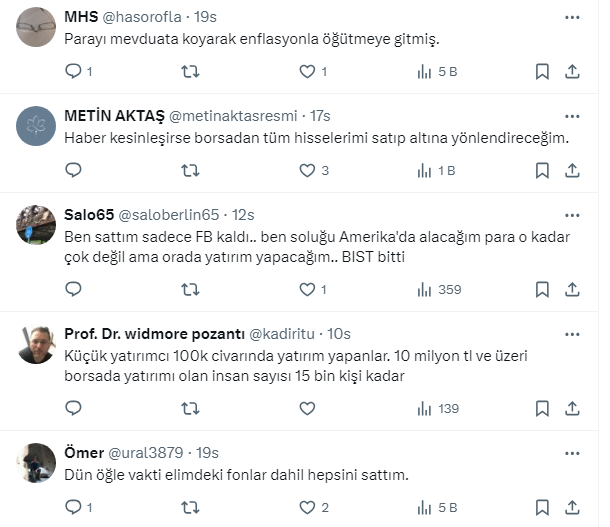Share Ömer's tweet
Image resolution: width=610 pixels, height=527 pixels.
pos(572,507)
